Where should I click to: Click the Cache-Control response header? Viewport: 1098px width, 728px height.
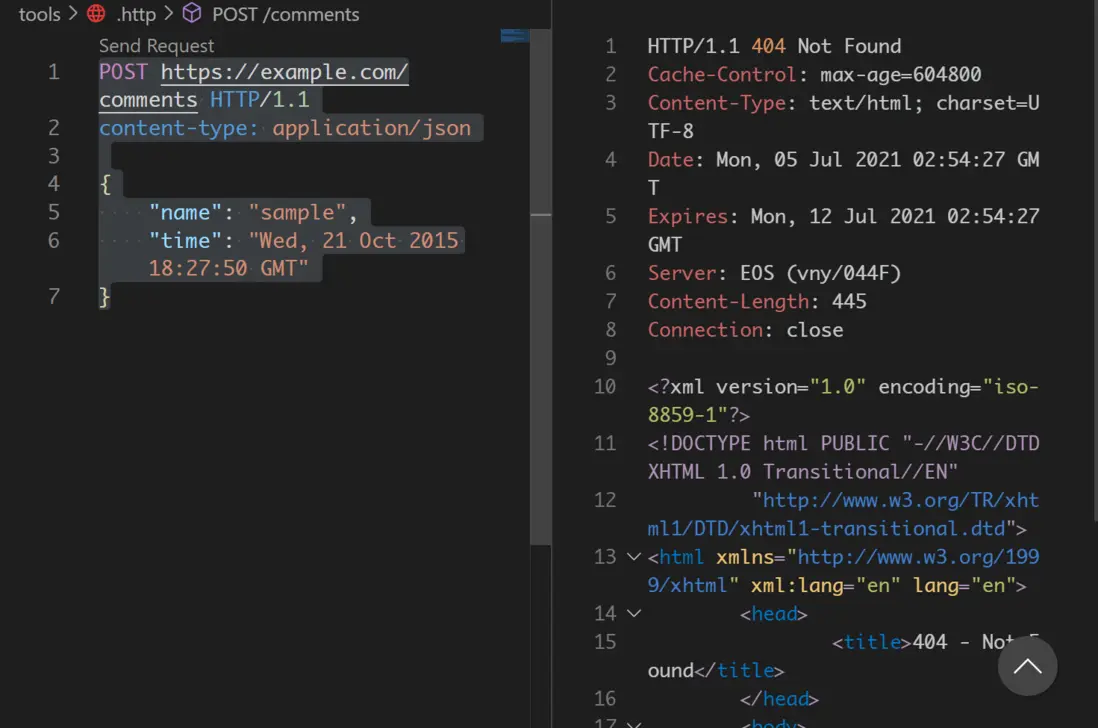pos(722,75)
